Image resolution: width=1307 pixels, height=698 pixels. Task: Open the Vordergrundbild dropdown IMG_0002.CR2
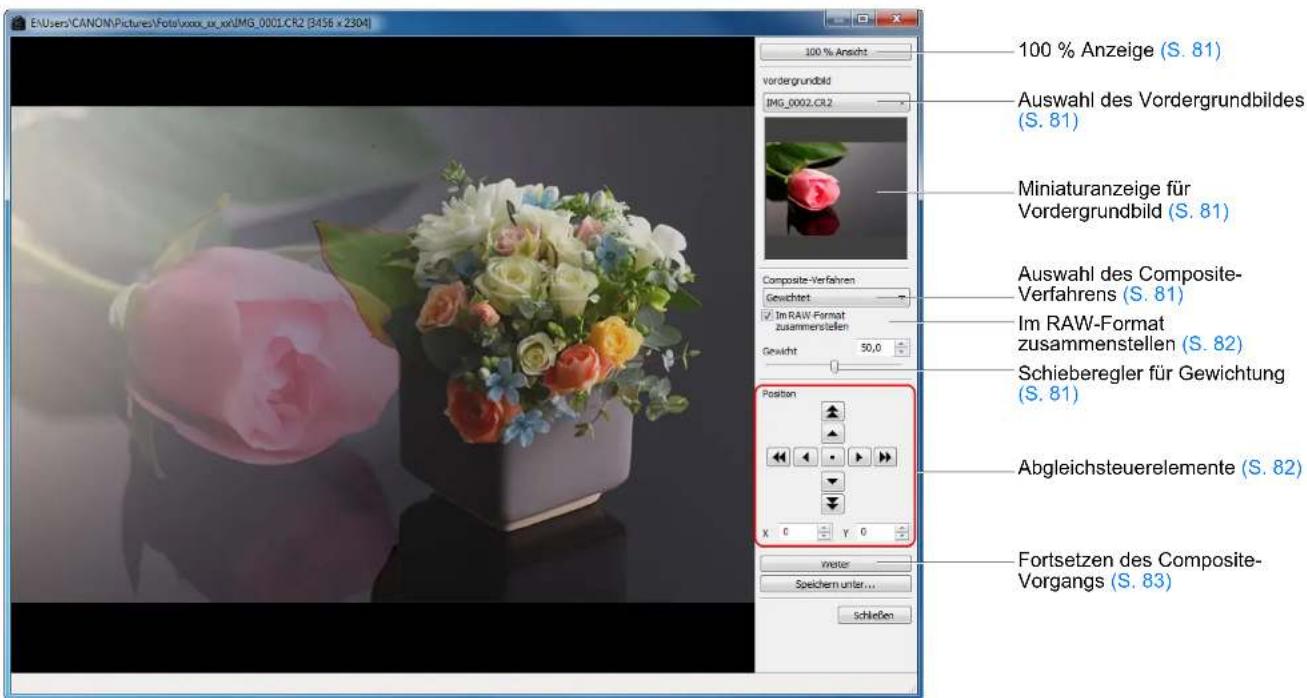tap(835, 101)
